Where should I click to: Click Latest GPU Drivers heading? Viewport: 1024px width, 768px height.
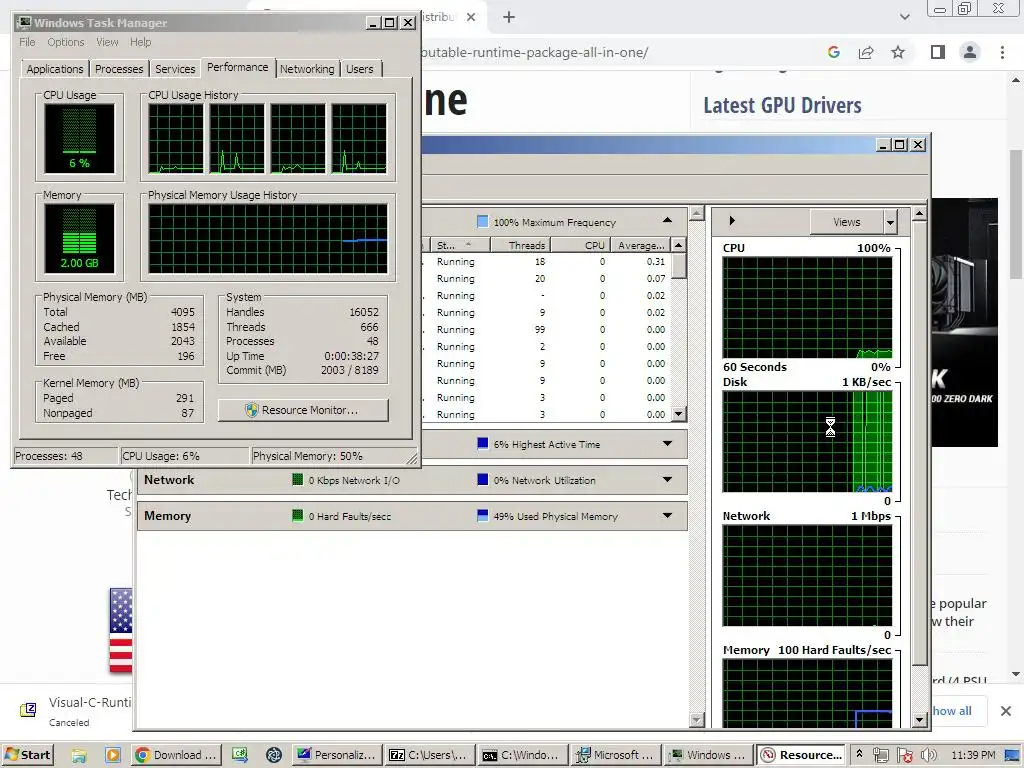click(x=782, y=105)
